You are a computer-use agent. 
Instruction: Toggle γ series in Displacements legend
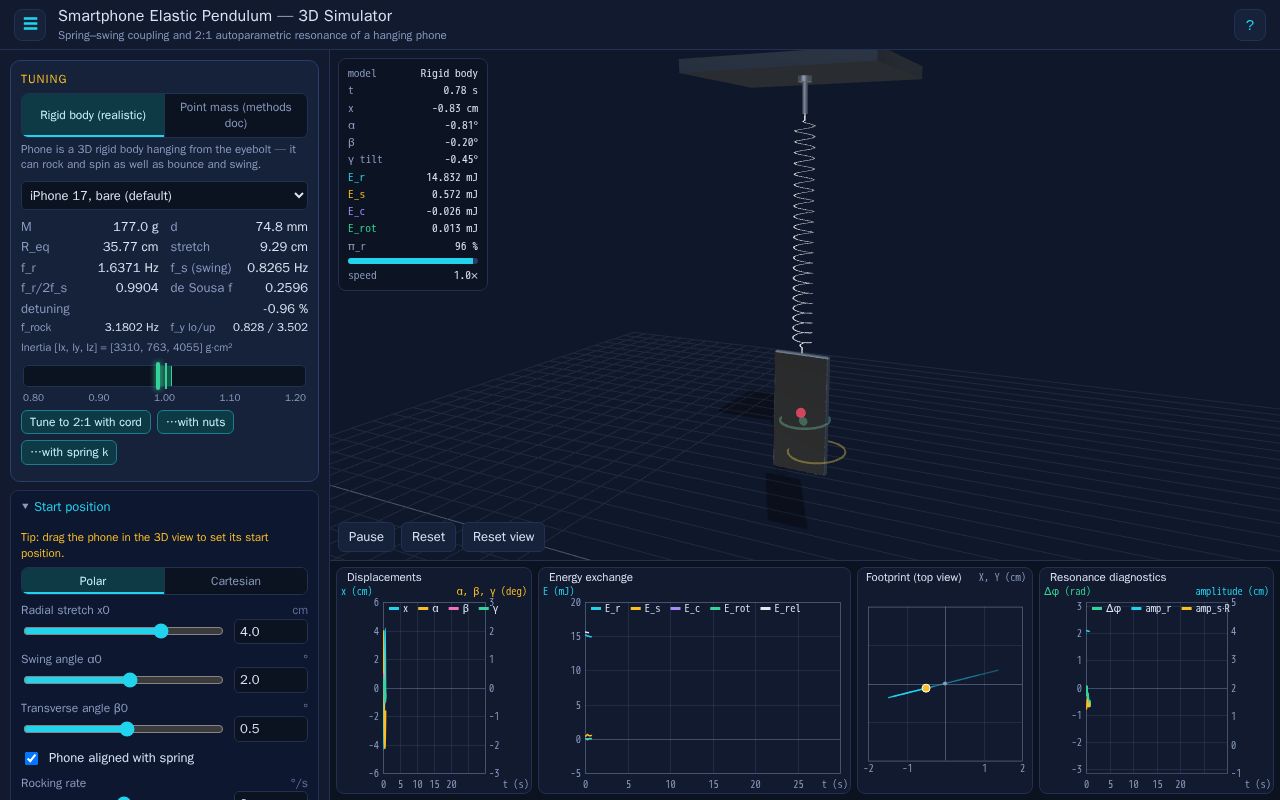coord(489,608)
